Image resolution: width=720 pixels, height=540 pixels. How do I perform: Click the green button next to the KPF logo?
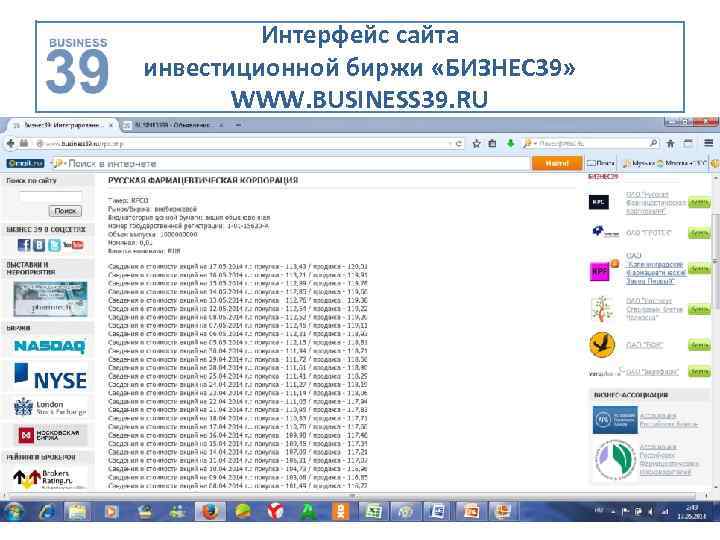point(699,269)
